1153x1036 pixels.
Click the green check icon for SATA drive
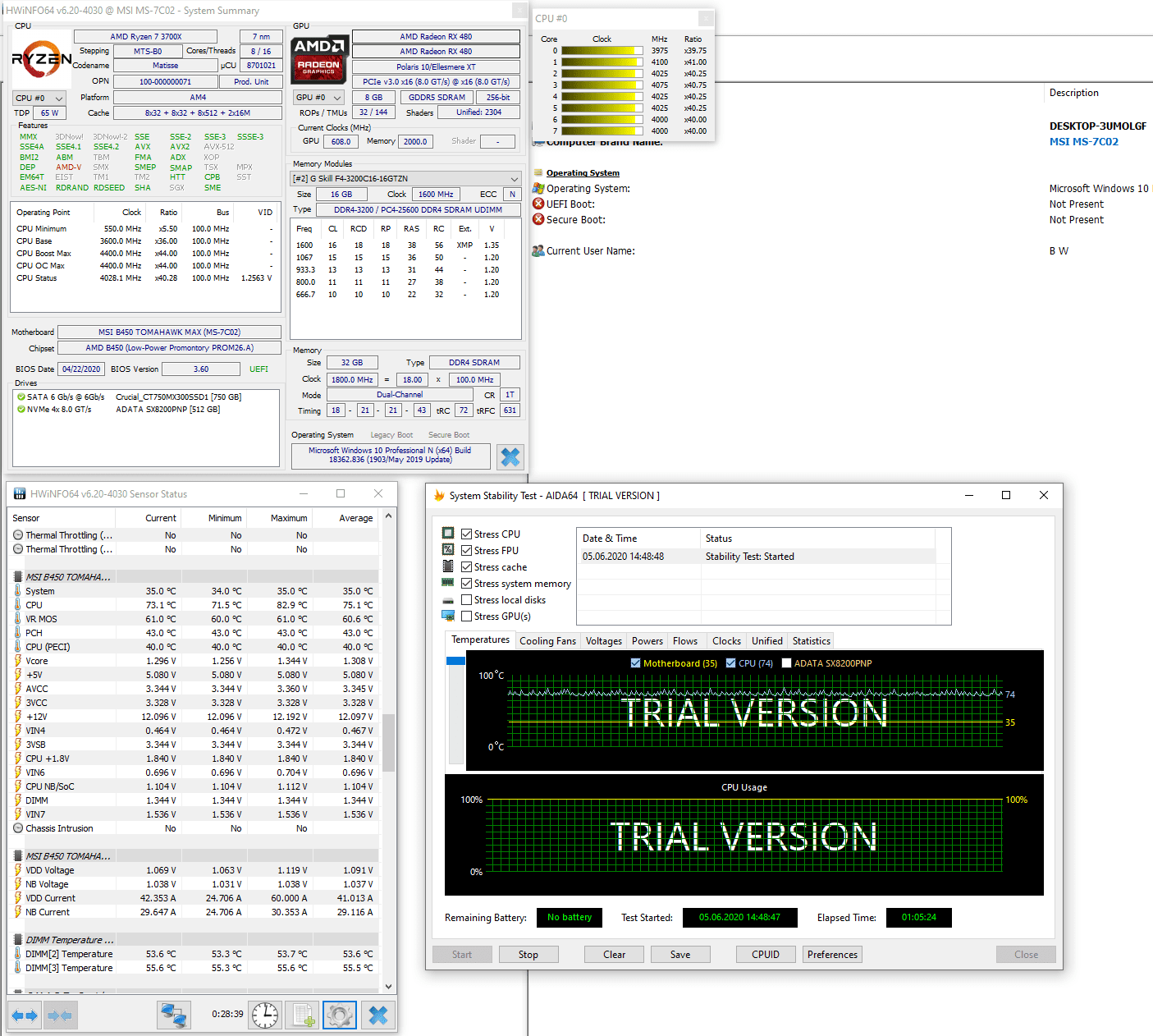point(21,397)
